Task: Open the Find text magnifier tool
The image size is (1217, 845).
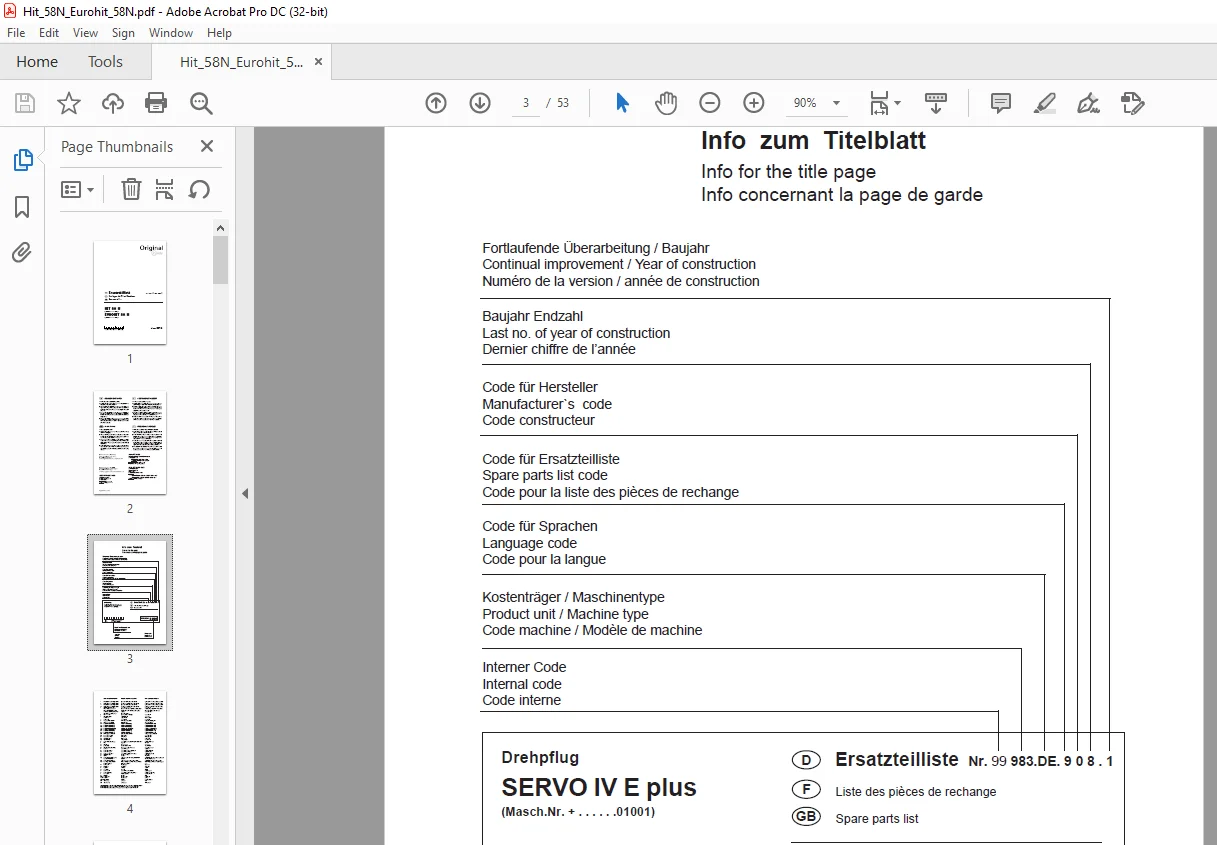Action: [201, 103]
